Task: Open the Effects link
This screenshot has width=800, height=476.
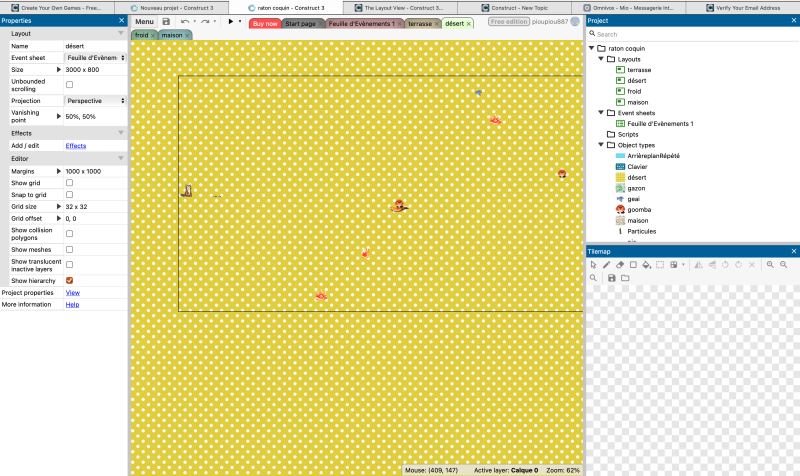Action: [76, 145]
